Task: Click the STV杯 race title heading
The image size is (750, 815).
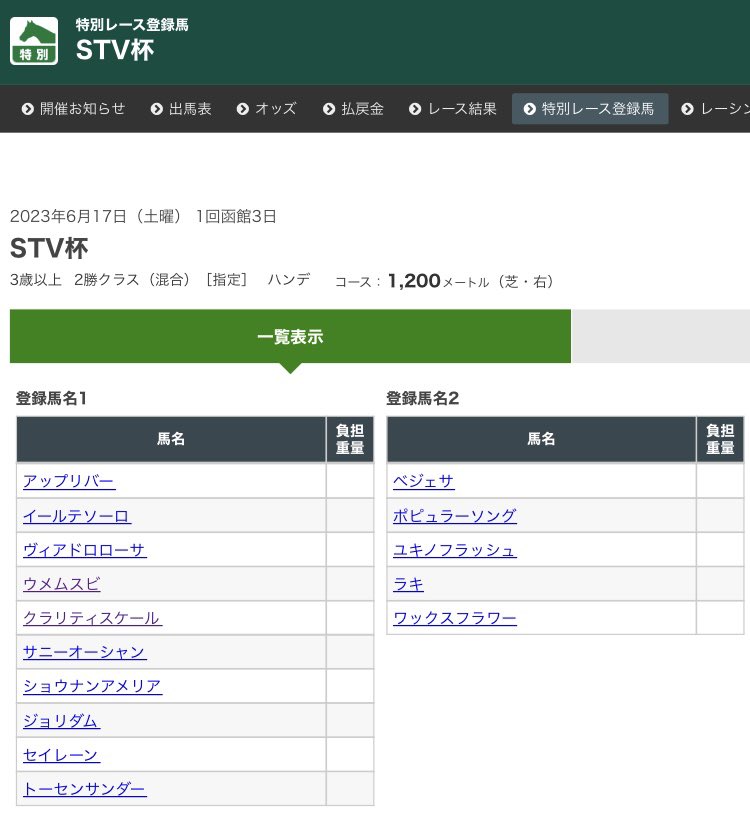Action: pyautogui.click(x=49, y=248)
